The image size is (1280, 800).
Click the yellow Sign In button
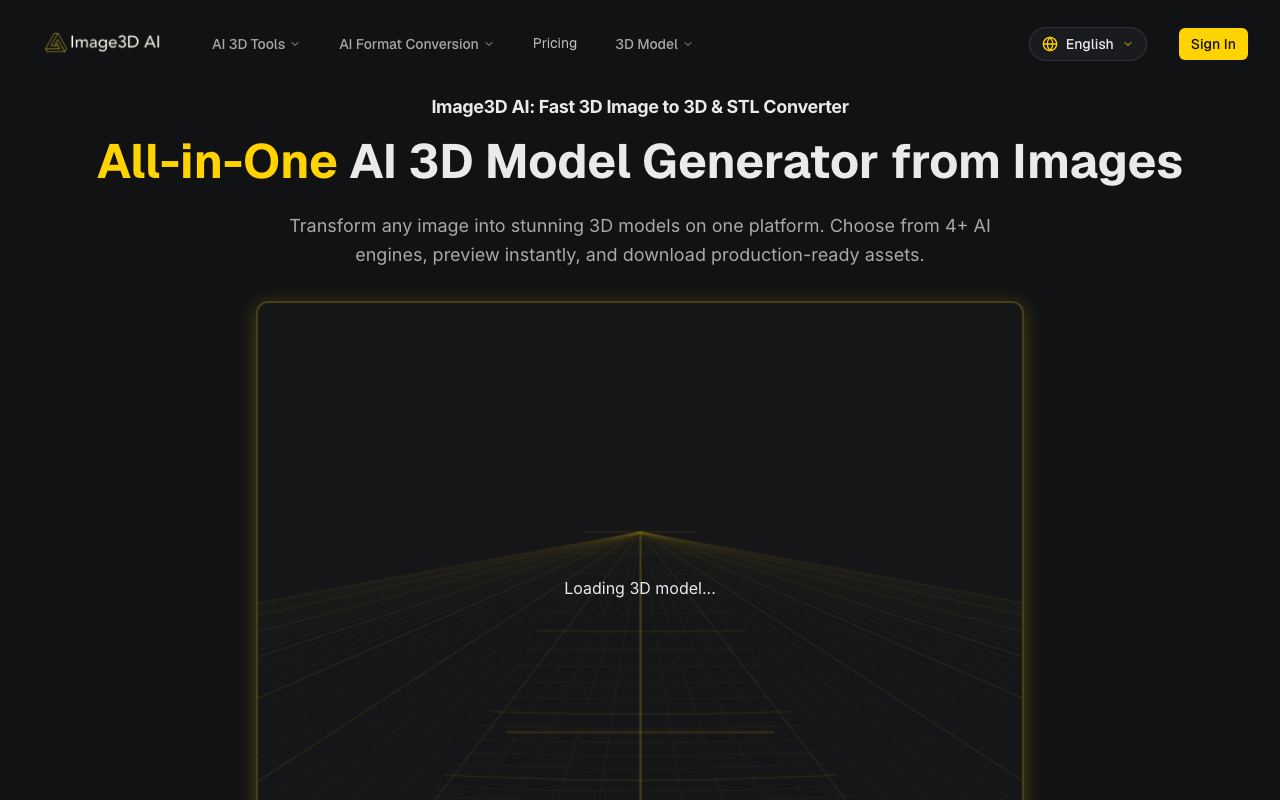click(1213, 44)
